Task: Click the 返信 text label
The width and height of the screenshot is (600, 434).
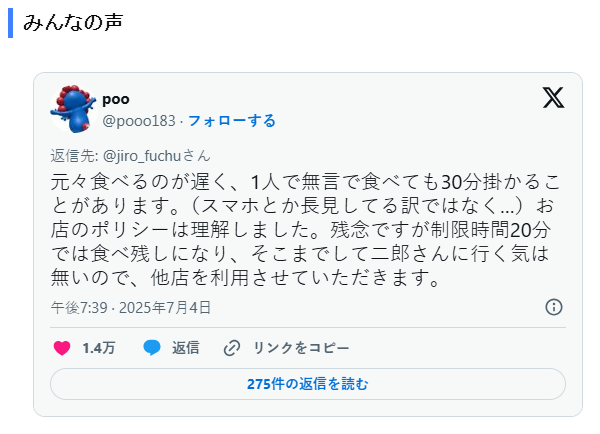Action: click(185, 348)
